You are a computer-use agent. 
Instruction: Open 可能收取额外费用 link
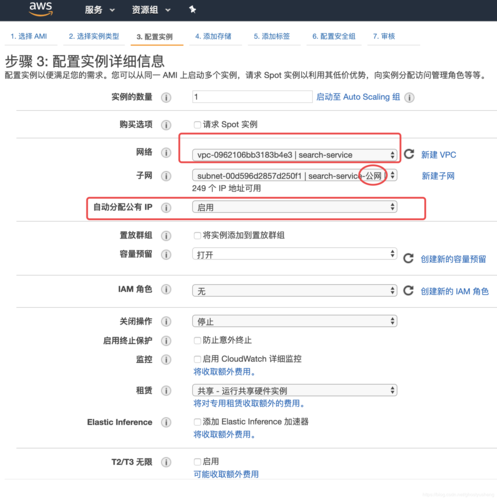tap(226, 474)
